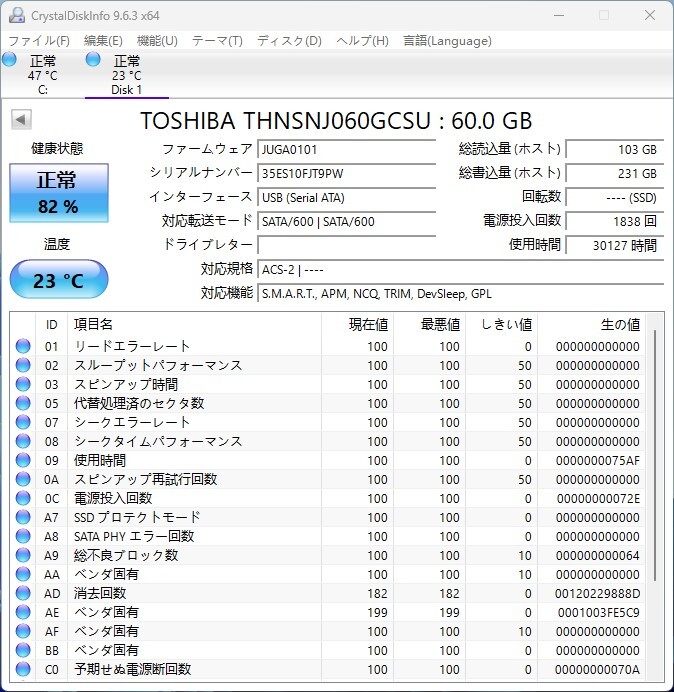Image resolution: width=674 pixels, height=692 pixels.
Task: Click status orb for ID 01 リードエラーレート
Action: (23, 347)
